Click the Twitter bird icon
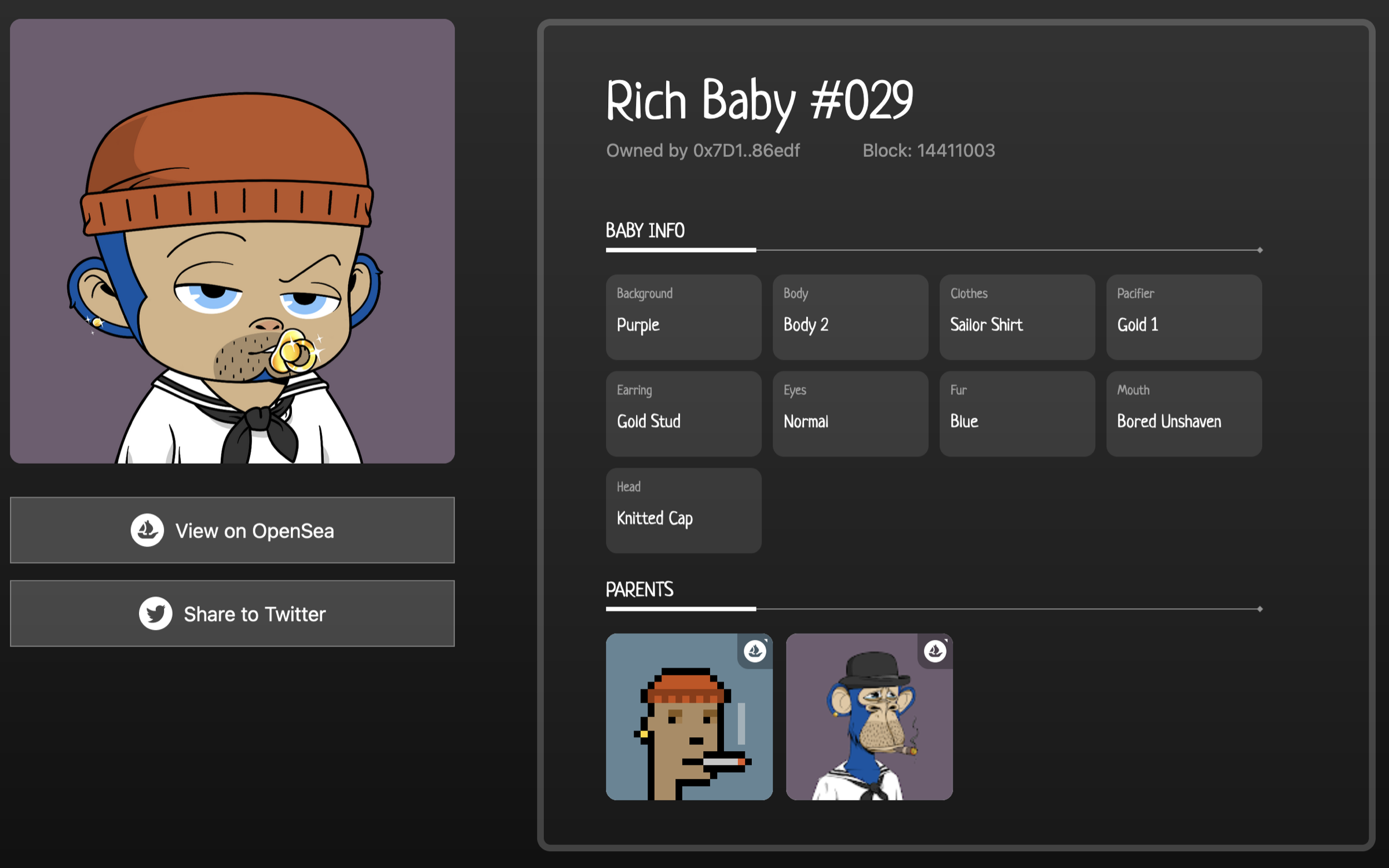 click(x=155, y=613)
